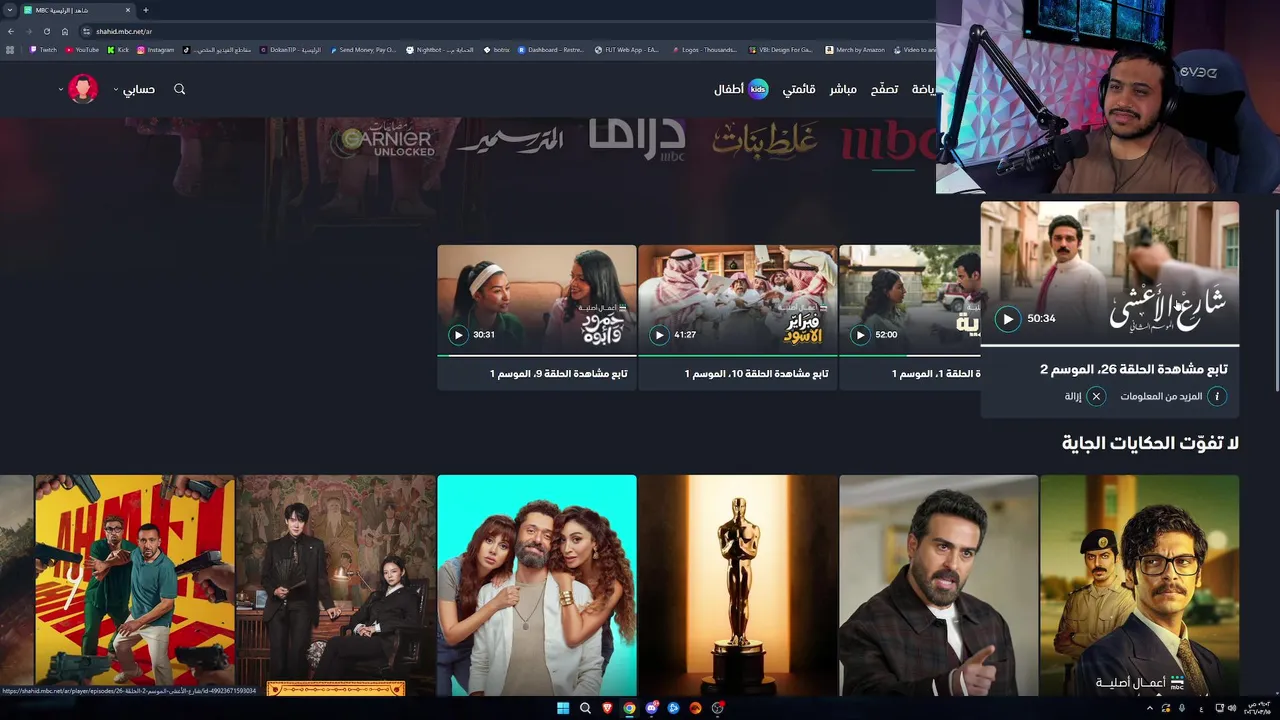The image size is (1280, 720).
Task: Open the أطفال kids section
Action: coord(741,89)
